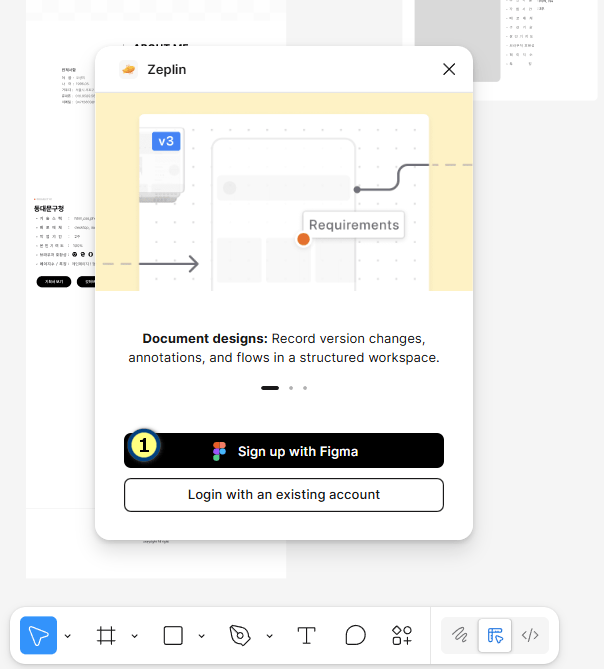Expand the shape tools dropdown

click(202, 636)
